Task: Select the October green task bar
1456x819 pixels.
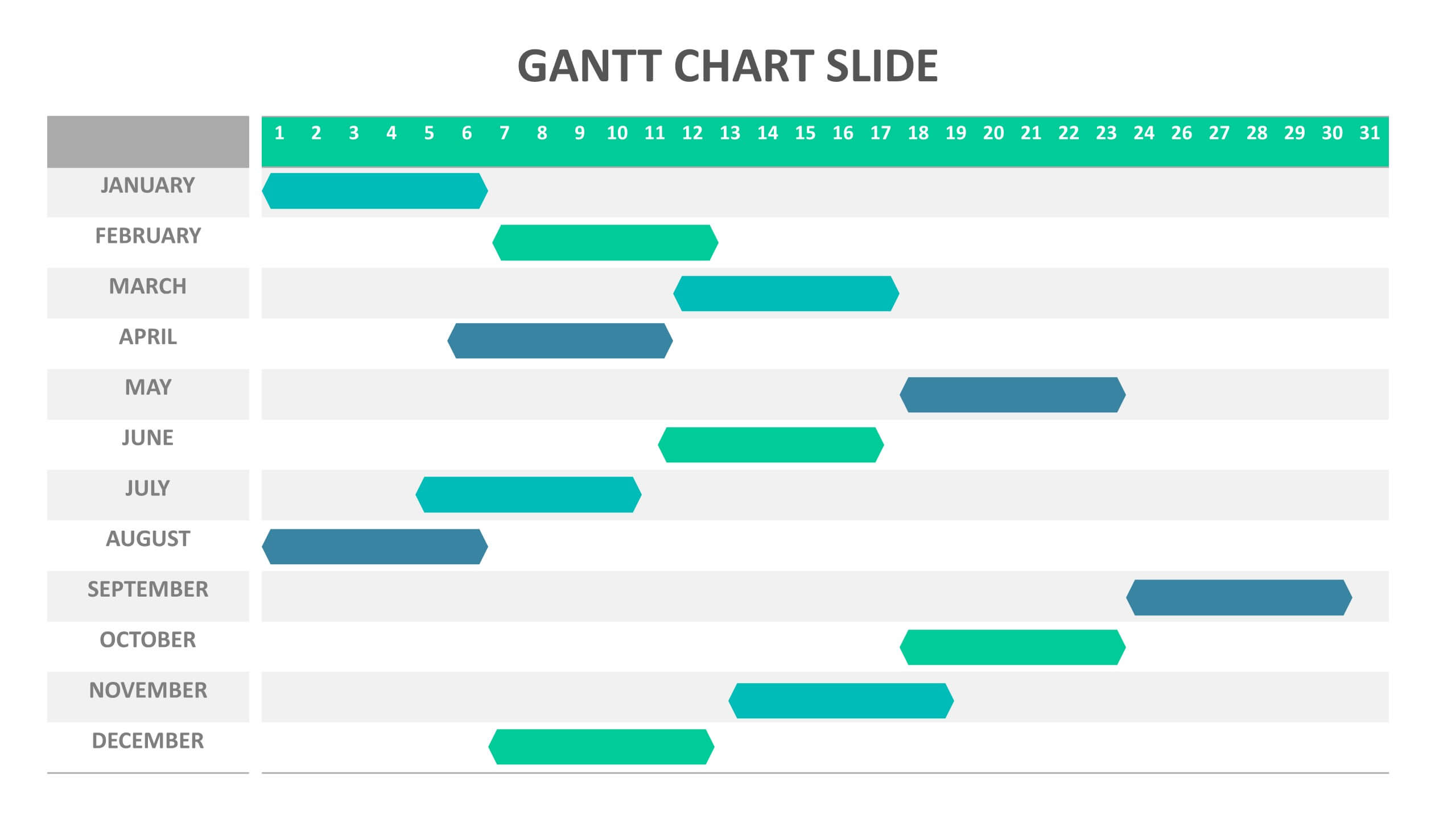Action: (1012, 647)
